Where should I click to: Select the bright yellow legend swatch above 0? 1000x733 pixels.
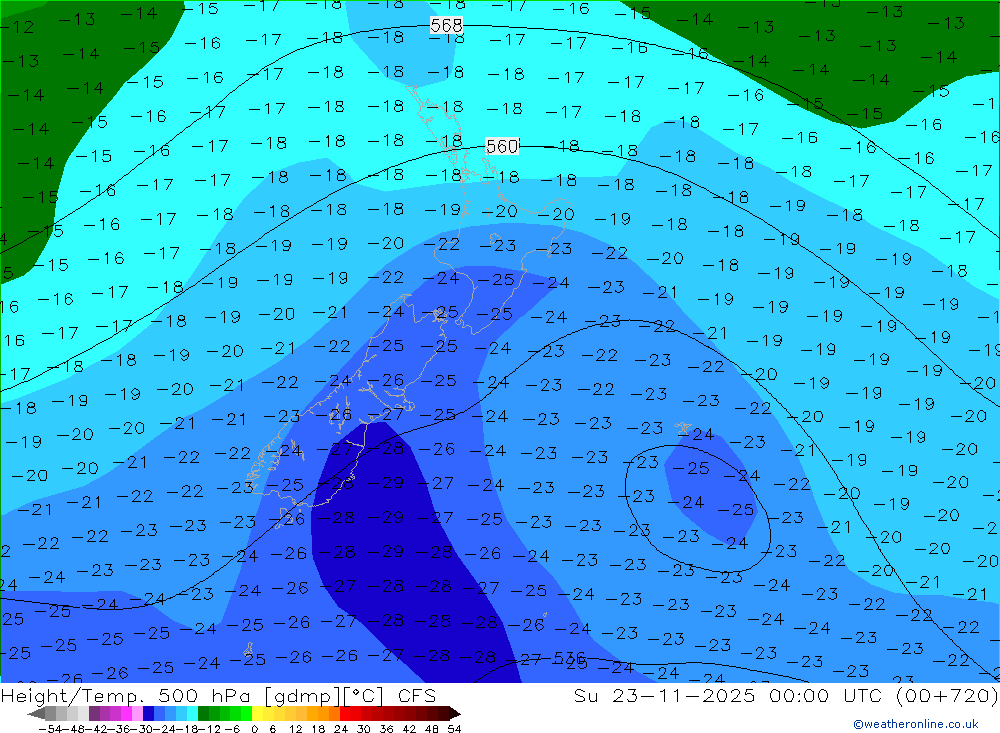257,713
